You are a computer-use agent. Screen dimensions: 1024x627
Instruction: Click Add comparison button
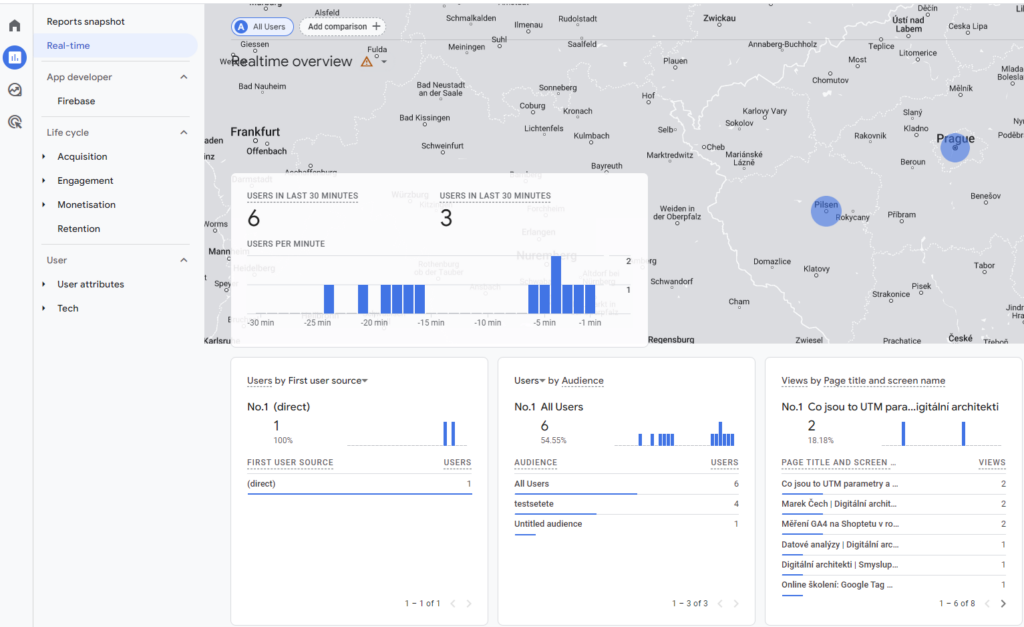pos(343,27)
